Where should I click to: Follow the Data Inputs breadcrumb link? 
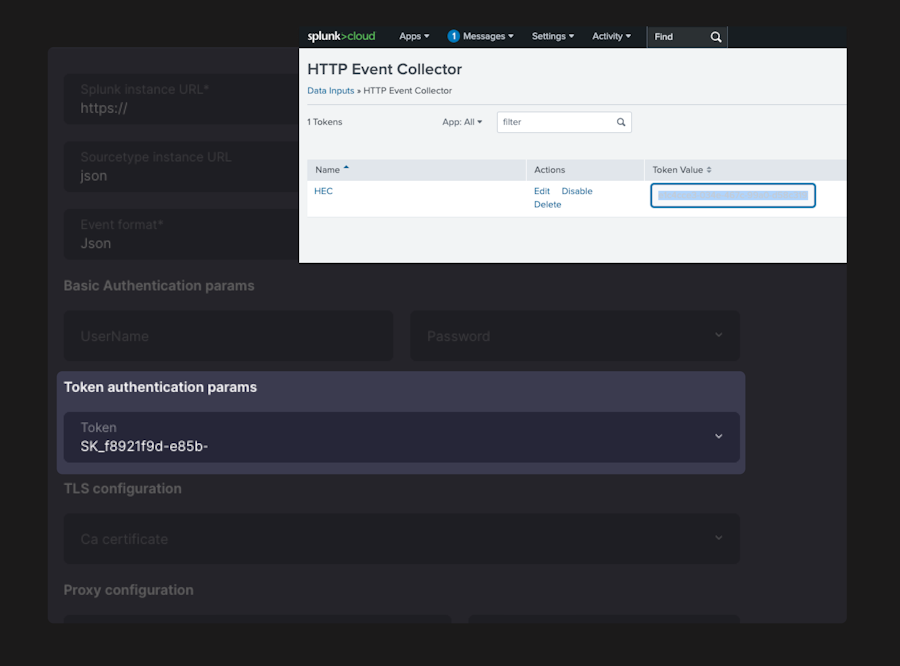pos(331,91)
